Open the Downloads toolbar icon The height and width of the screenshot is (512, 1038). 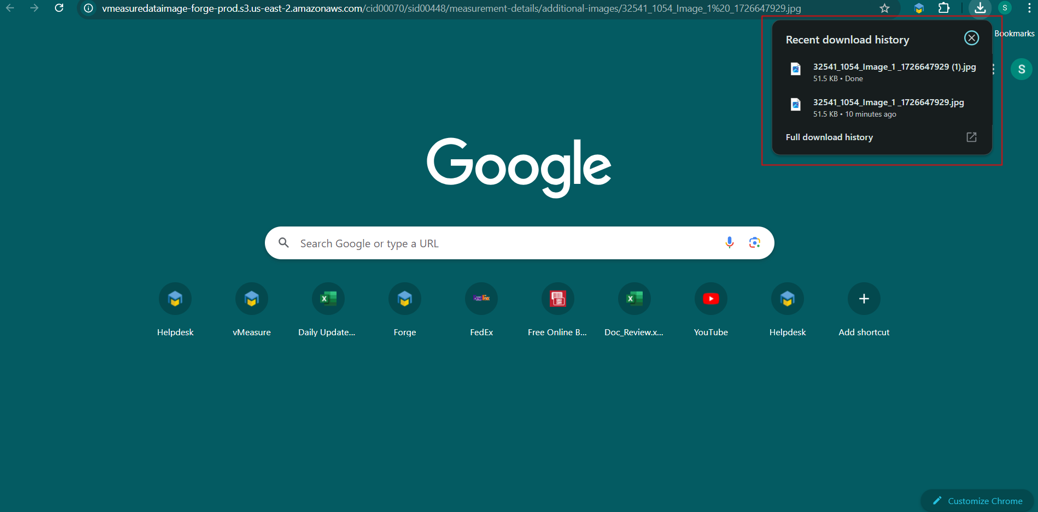(980, 8)
